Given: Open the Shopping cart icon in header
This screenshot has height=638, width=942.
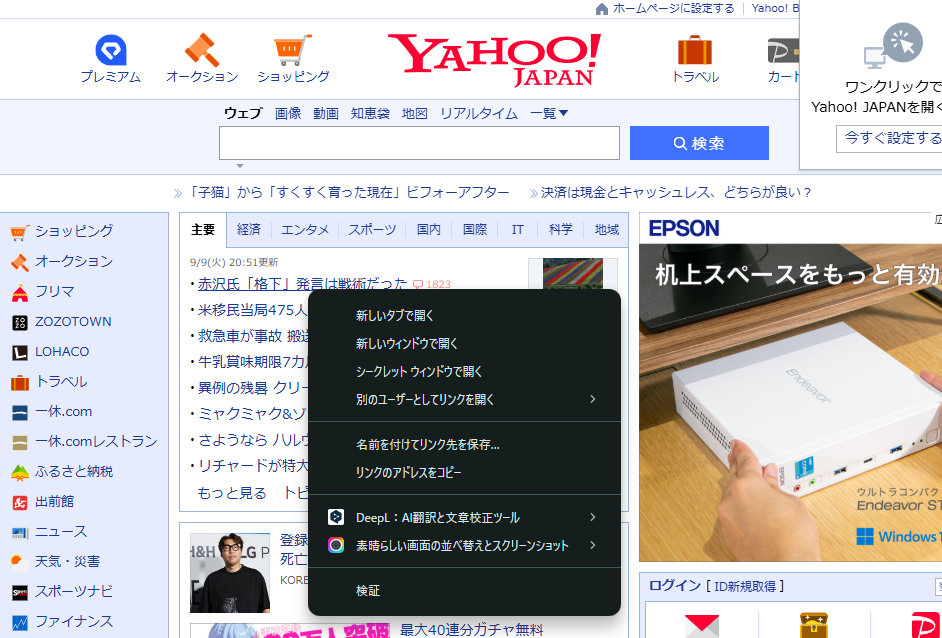Looking at the screenshot, I should click(x=293, y=50).
